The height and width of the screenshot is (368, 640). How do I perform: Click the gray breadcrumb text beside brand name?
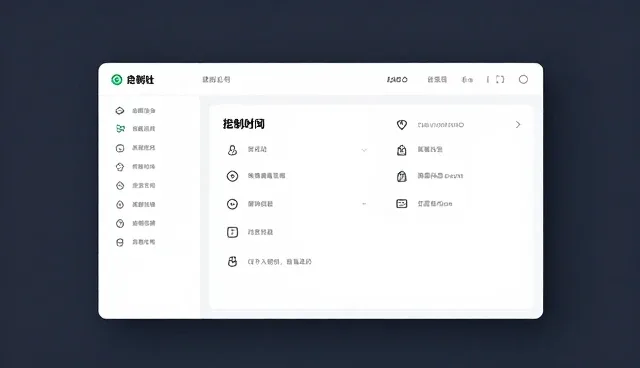(216, 80)
